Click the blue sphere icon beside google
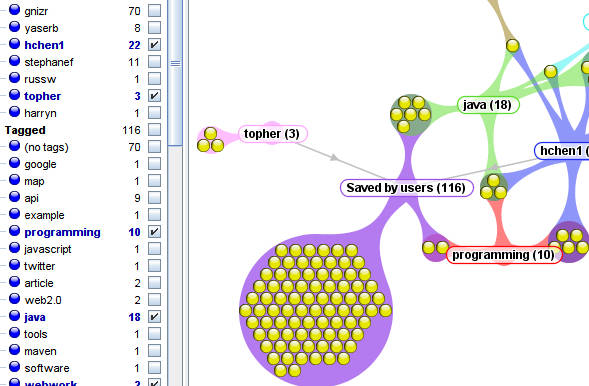This screenshot has width=589, height=386. pyautogui.click(x=14, y=163)
